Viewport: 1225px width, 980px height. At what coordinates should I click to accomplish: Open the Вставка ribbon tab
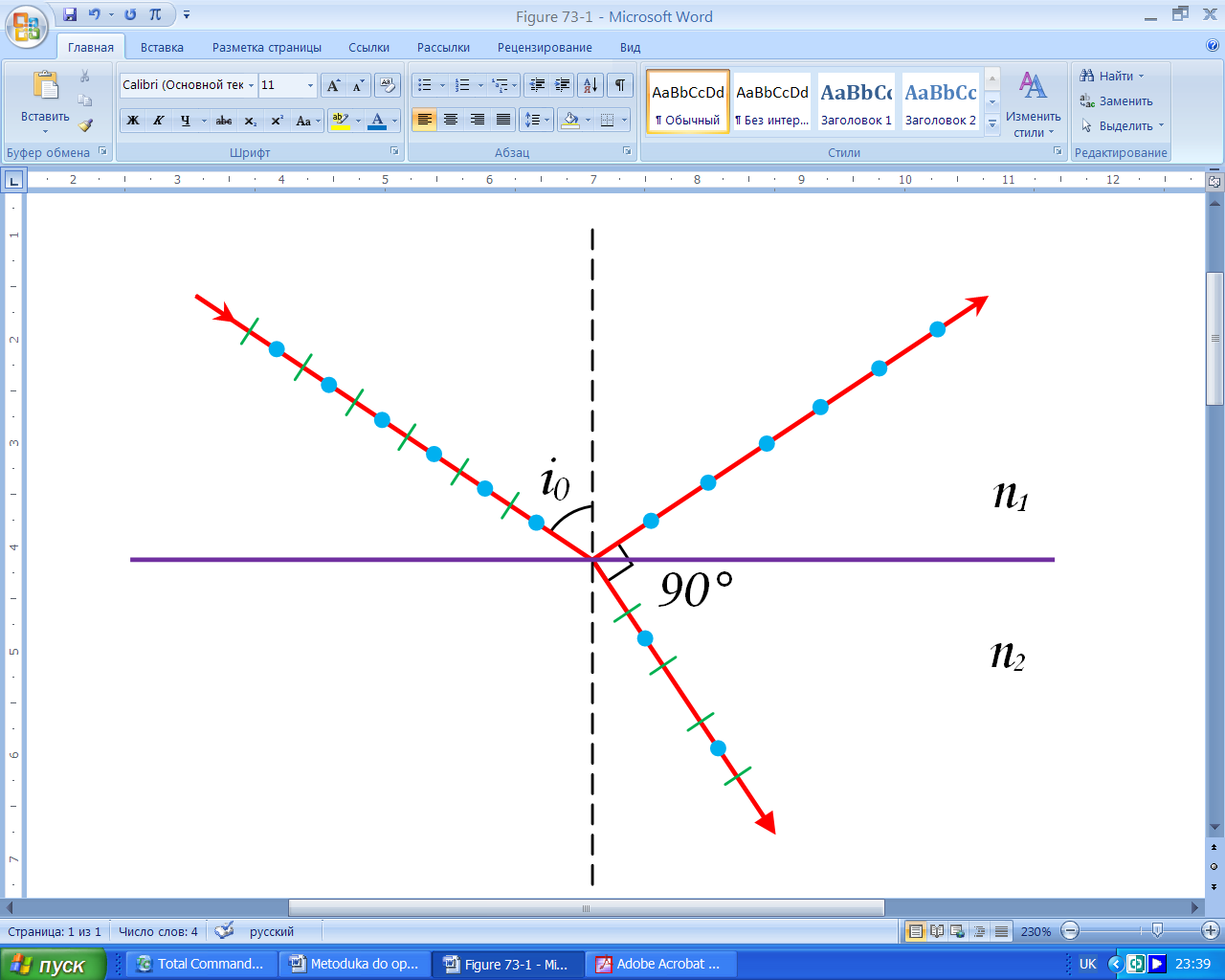(x=162, y=47)
